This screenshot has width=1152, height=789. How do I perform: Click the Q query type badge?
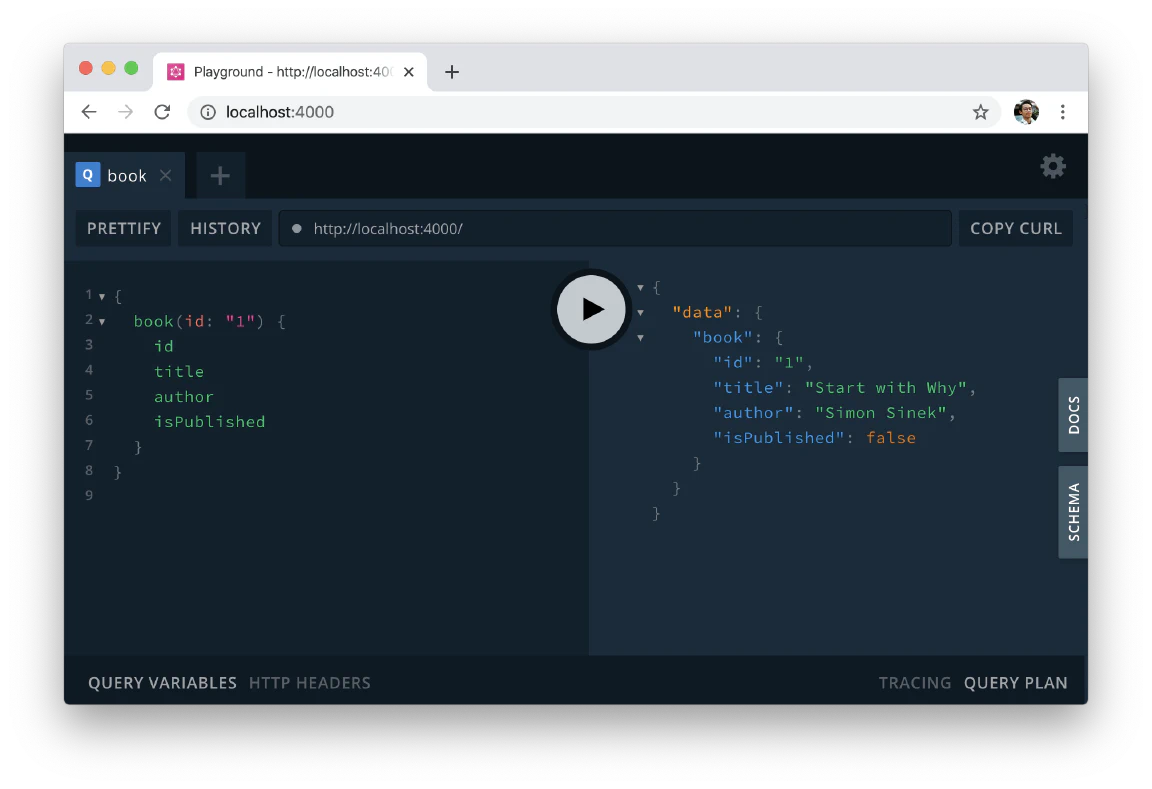pos(87,175)
